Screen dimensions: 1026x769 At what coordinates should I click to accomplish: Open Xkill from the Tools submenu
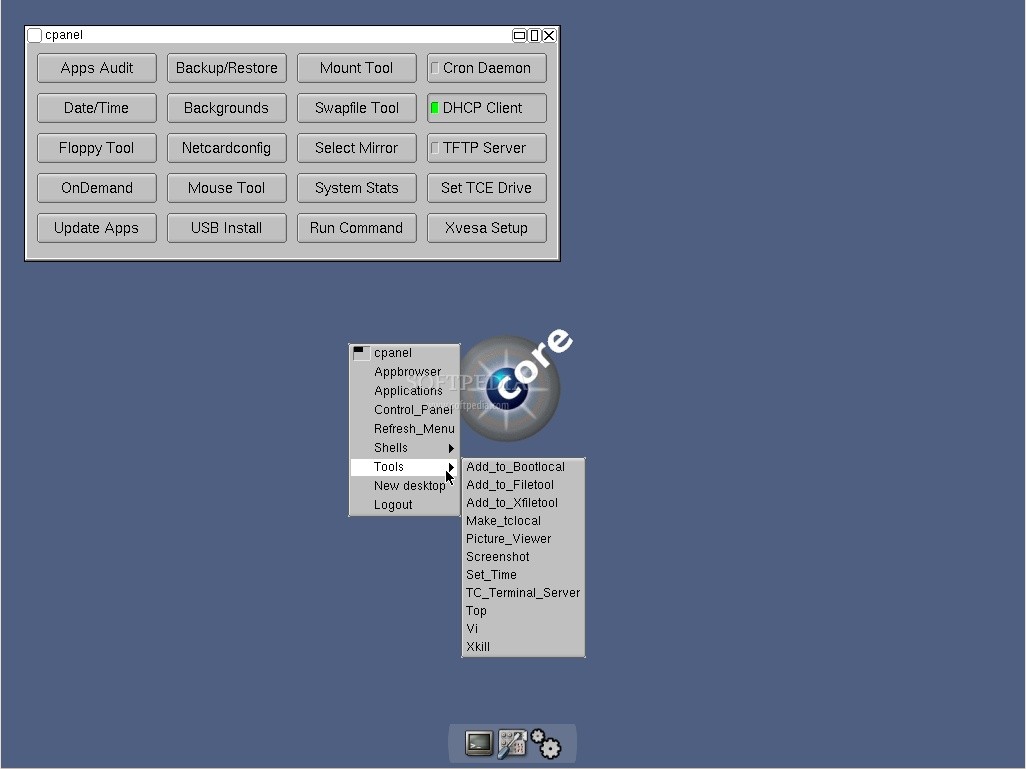click(x=478, y=647)
